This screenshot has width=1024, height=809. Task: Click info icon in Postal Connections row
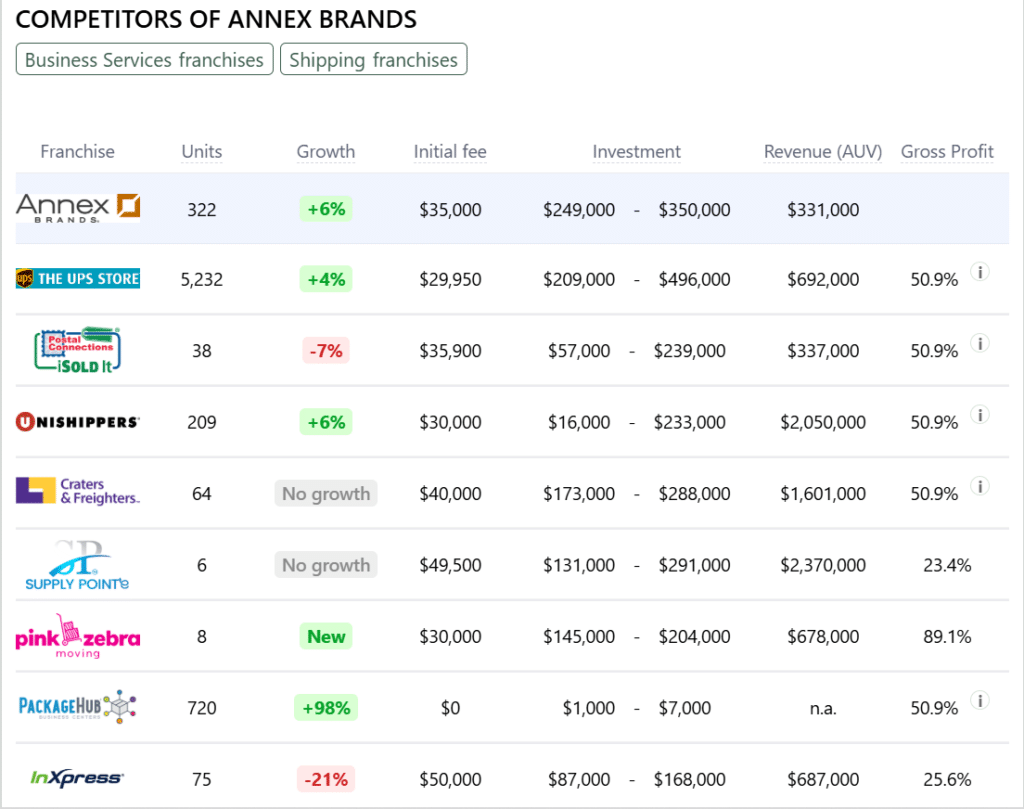pos(980,343)
